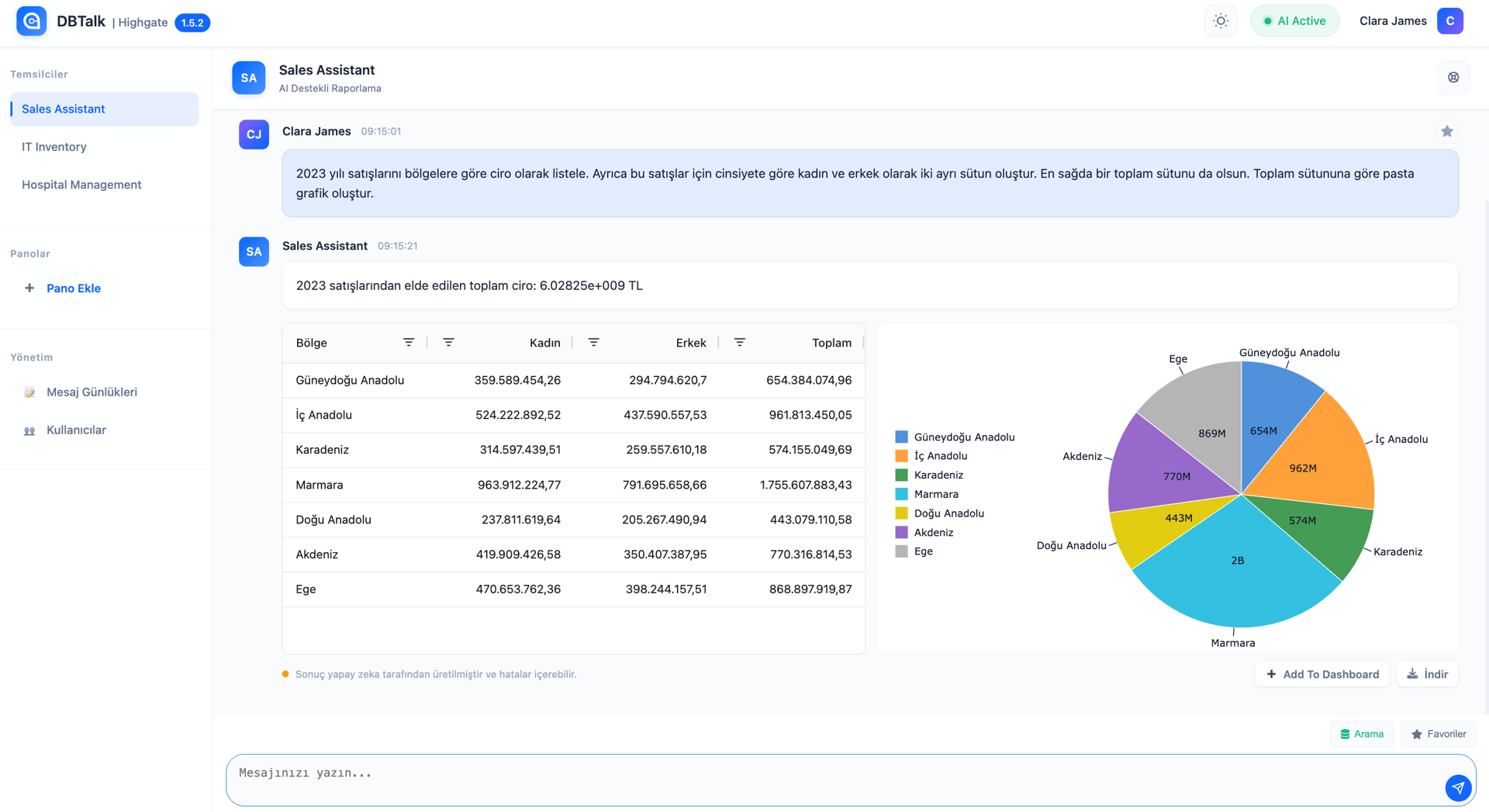The width and height of the screenshot is (1489, 812).
Task: Open the Clara James user avatar menu
Action: click(1449, 21)
